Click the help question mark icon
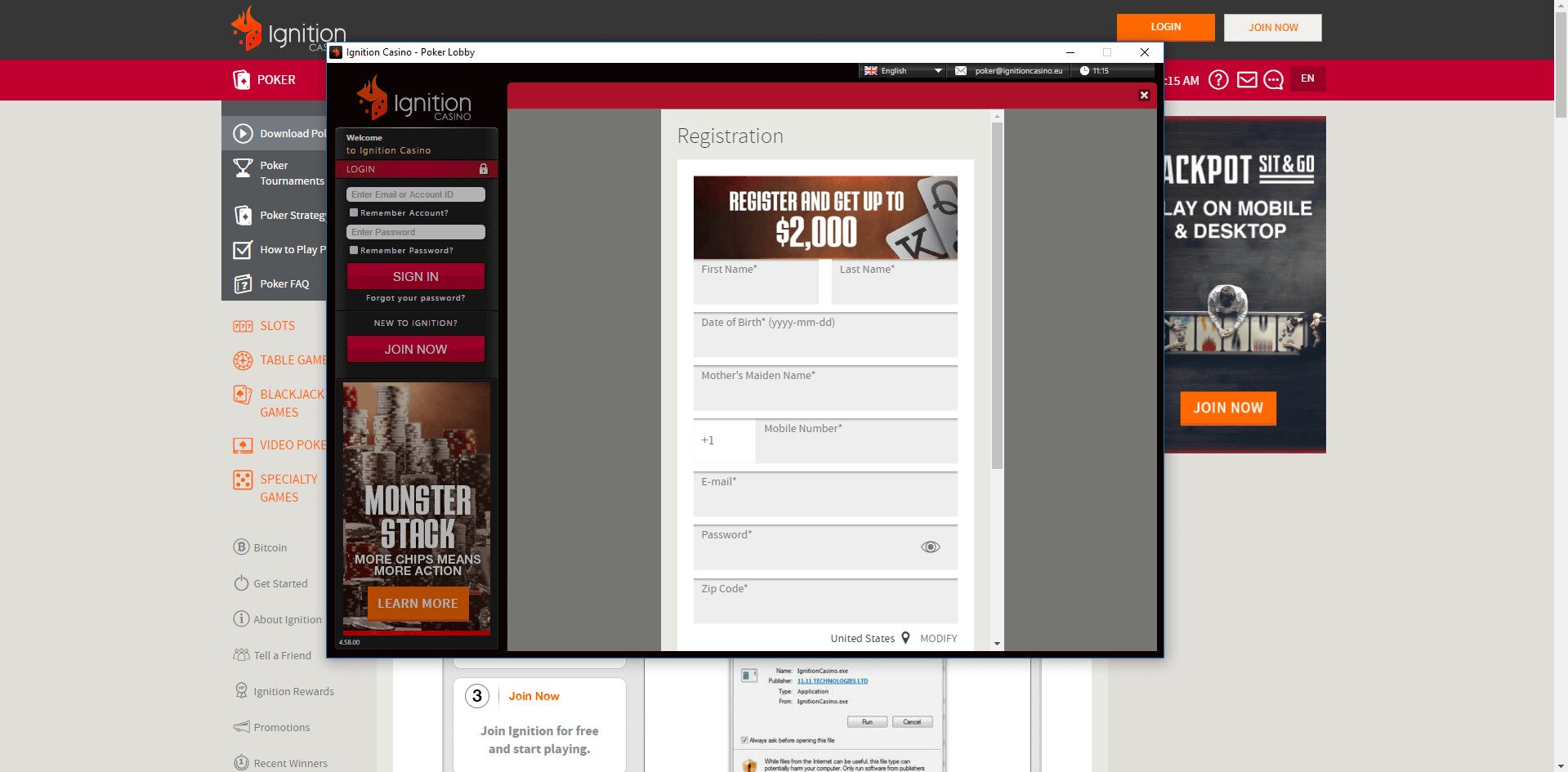The image size is (1568, 772). 1218,80
